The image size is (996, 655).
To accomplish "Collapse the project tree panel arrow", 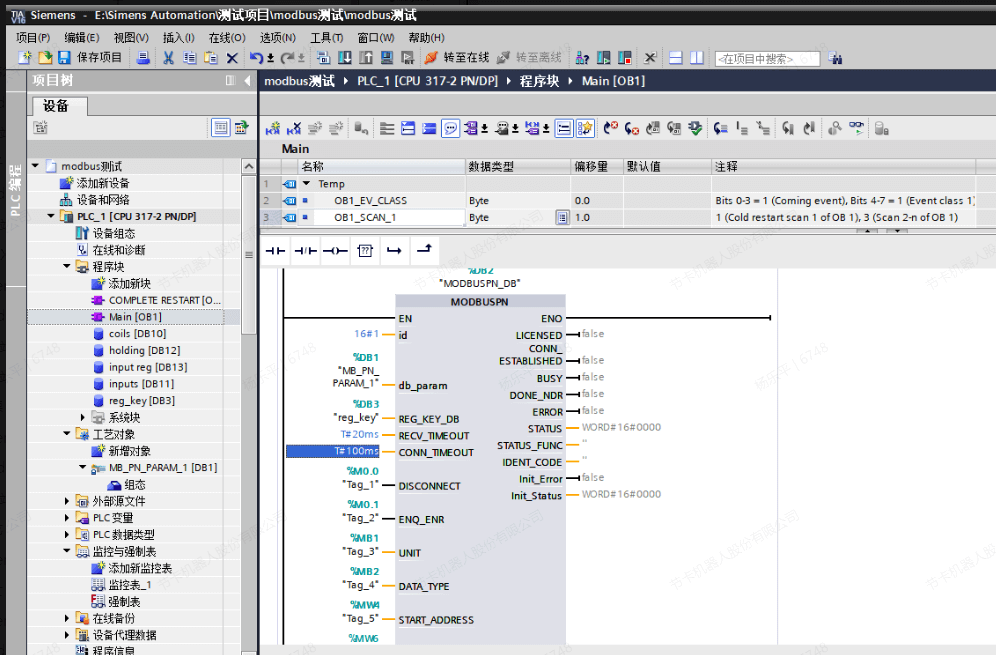I will point(247,81).
